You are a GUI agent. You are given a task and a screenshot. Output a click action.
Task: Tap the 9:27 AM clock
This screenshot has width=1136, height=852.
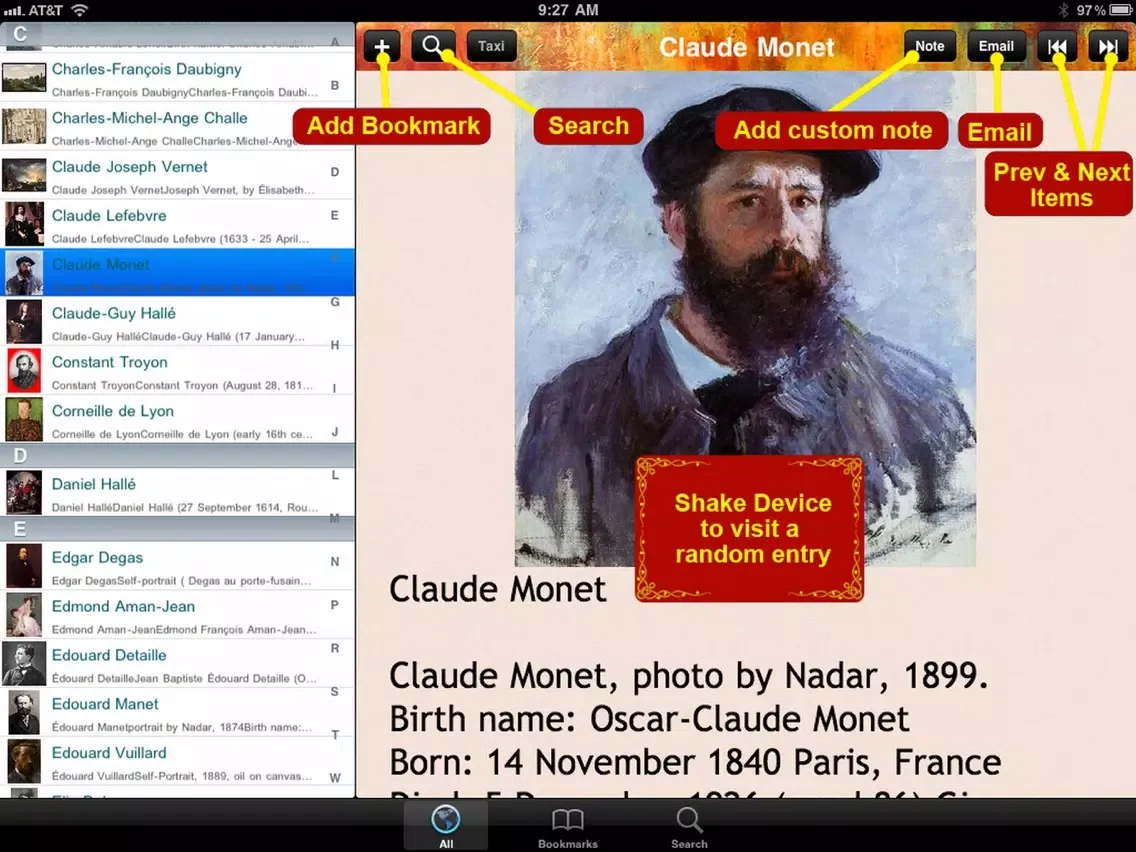[x=568, y=10]
